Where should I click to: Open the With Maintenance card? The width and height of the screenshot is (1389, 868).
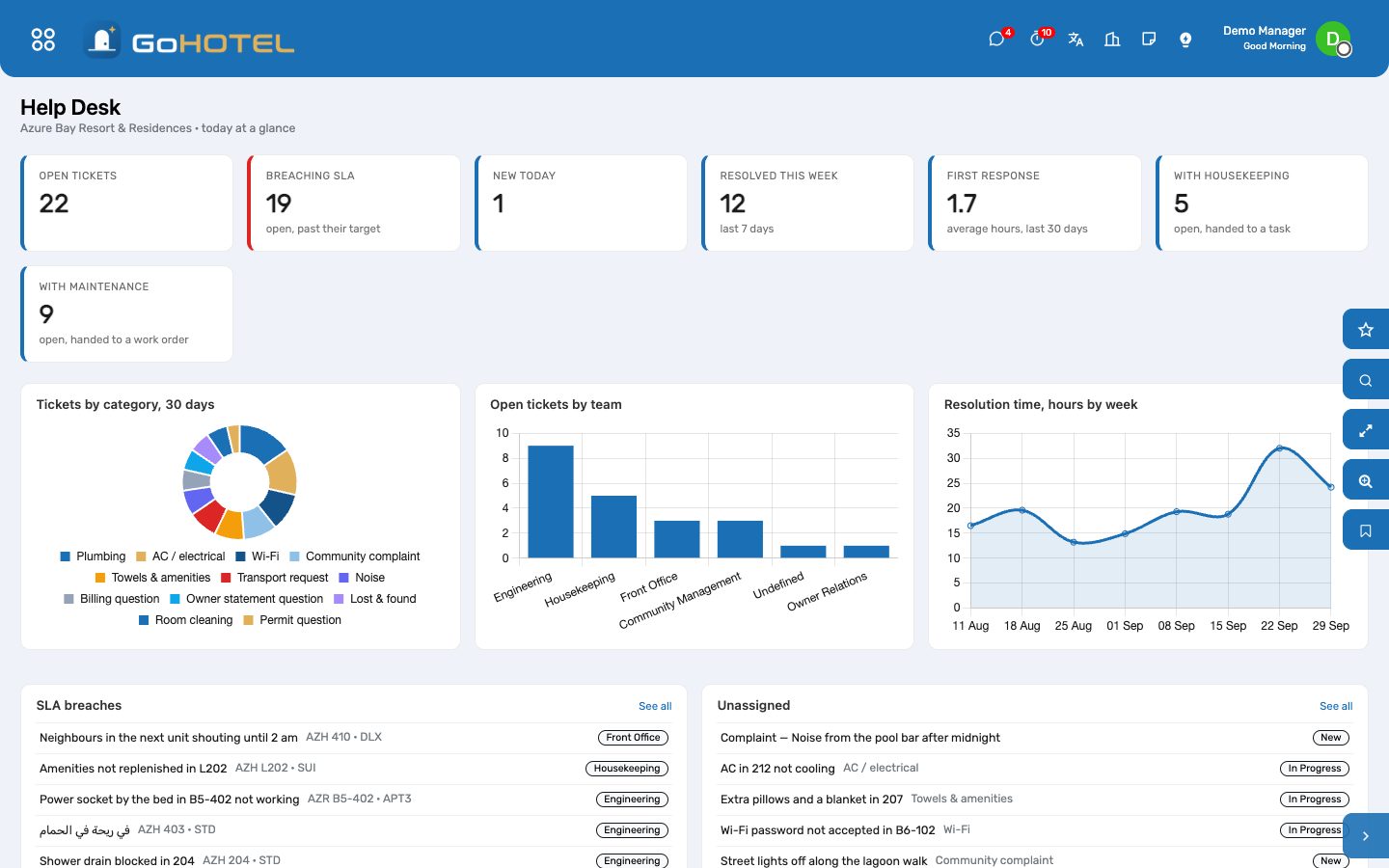coord(127,313)
